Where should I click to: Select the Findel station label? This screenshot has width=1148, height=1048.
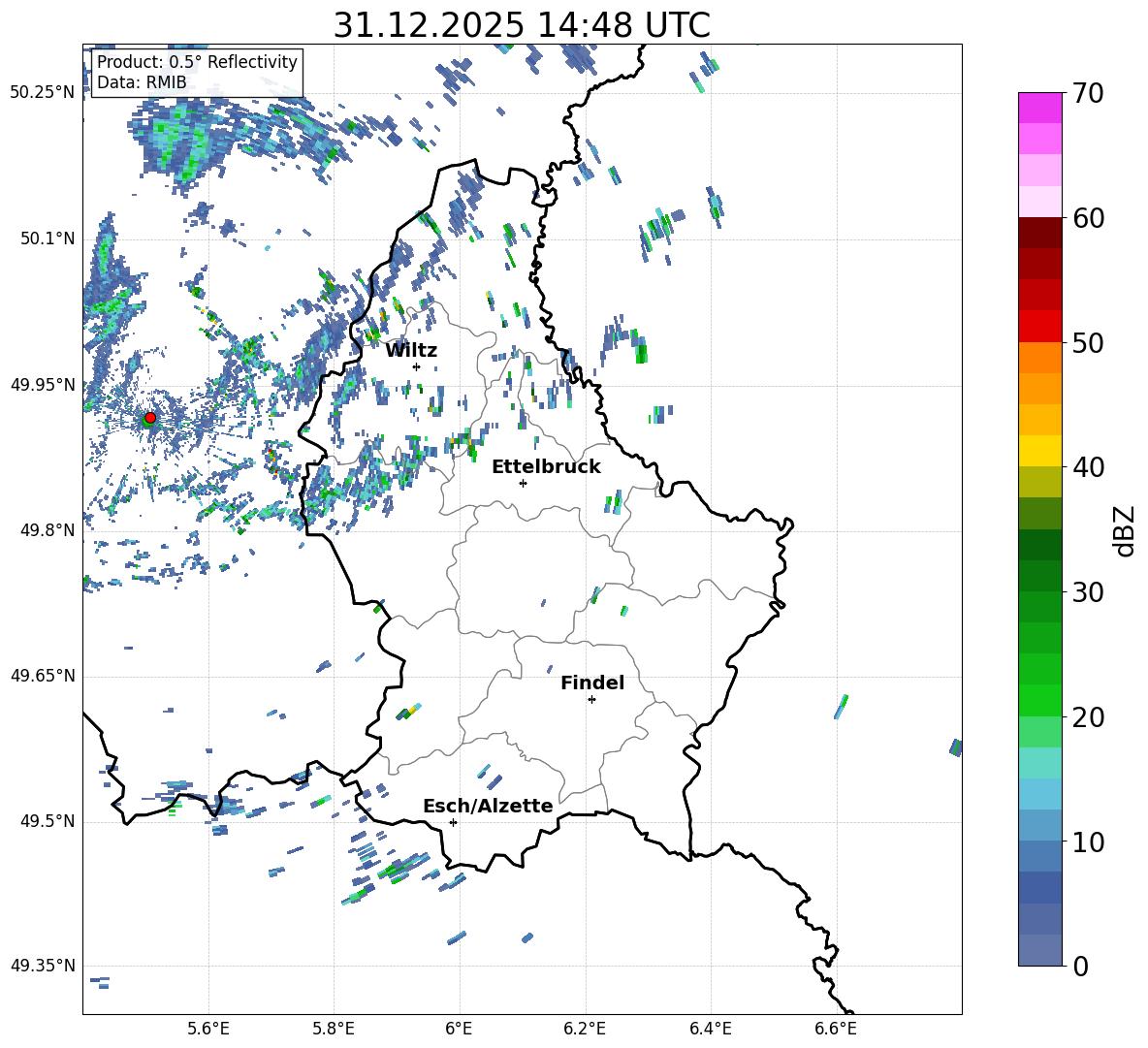[592, 683]
